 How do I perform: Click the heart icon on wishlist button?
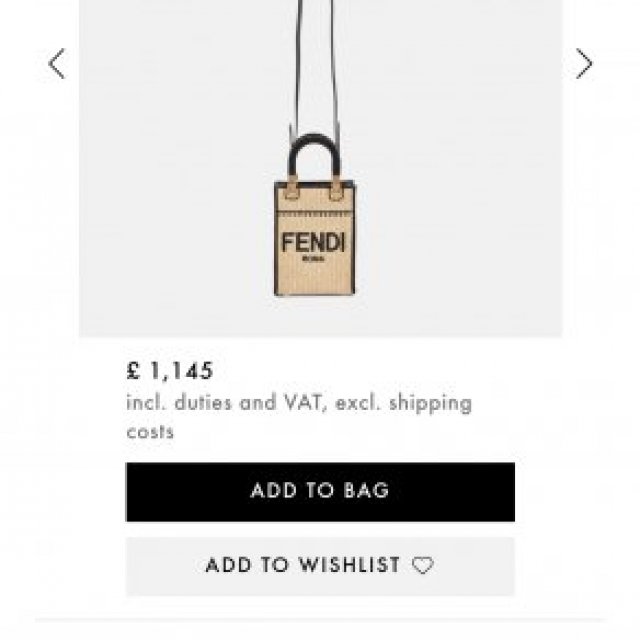pos(424,566)
